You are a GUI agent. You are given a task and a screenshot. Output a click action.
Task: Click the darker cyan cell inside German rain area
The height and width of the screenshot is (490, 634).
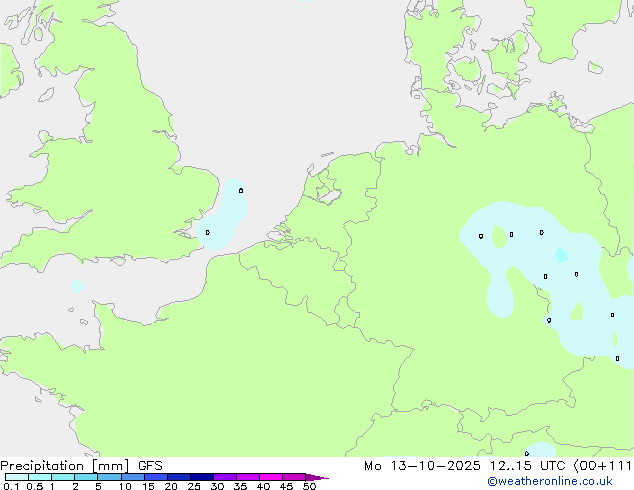click(561, 256)
